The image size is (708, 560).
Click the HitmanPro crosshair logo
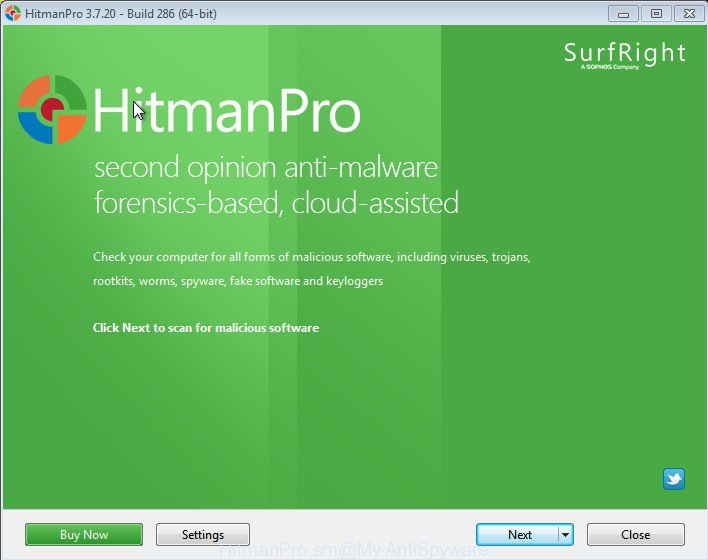[x=52, y=109]
